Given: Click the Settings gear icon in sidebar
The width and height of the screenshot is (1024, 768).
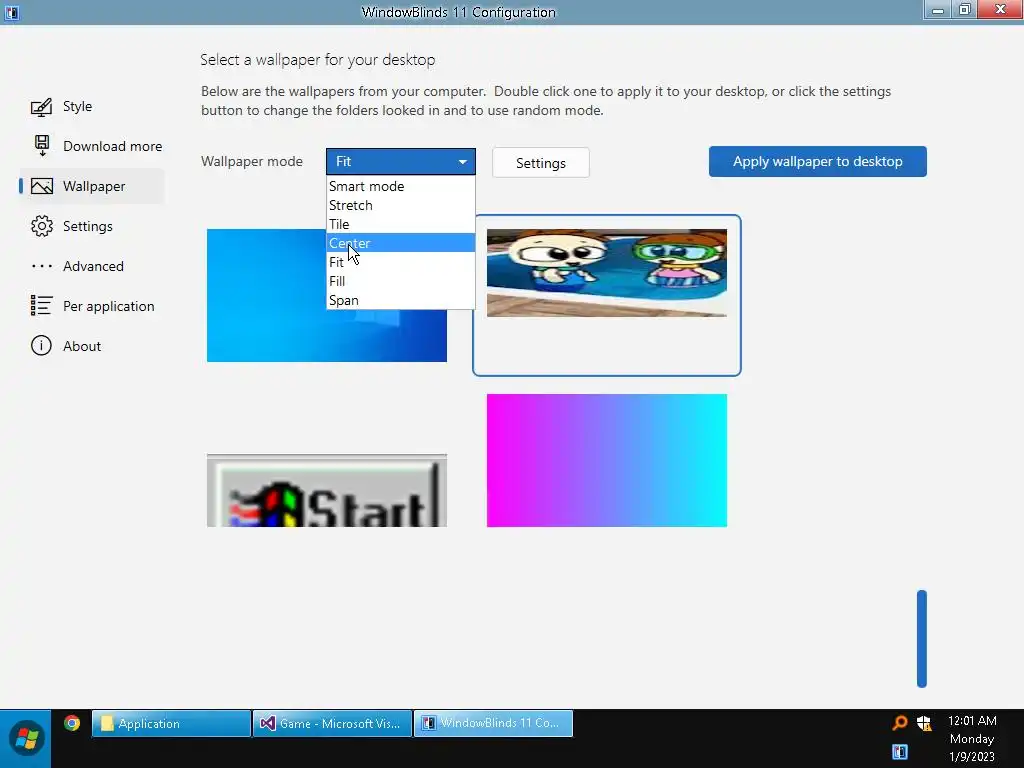Looking at the screenshot, I should 42,226.
